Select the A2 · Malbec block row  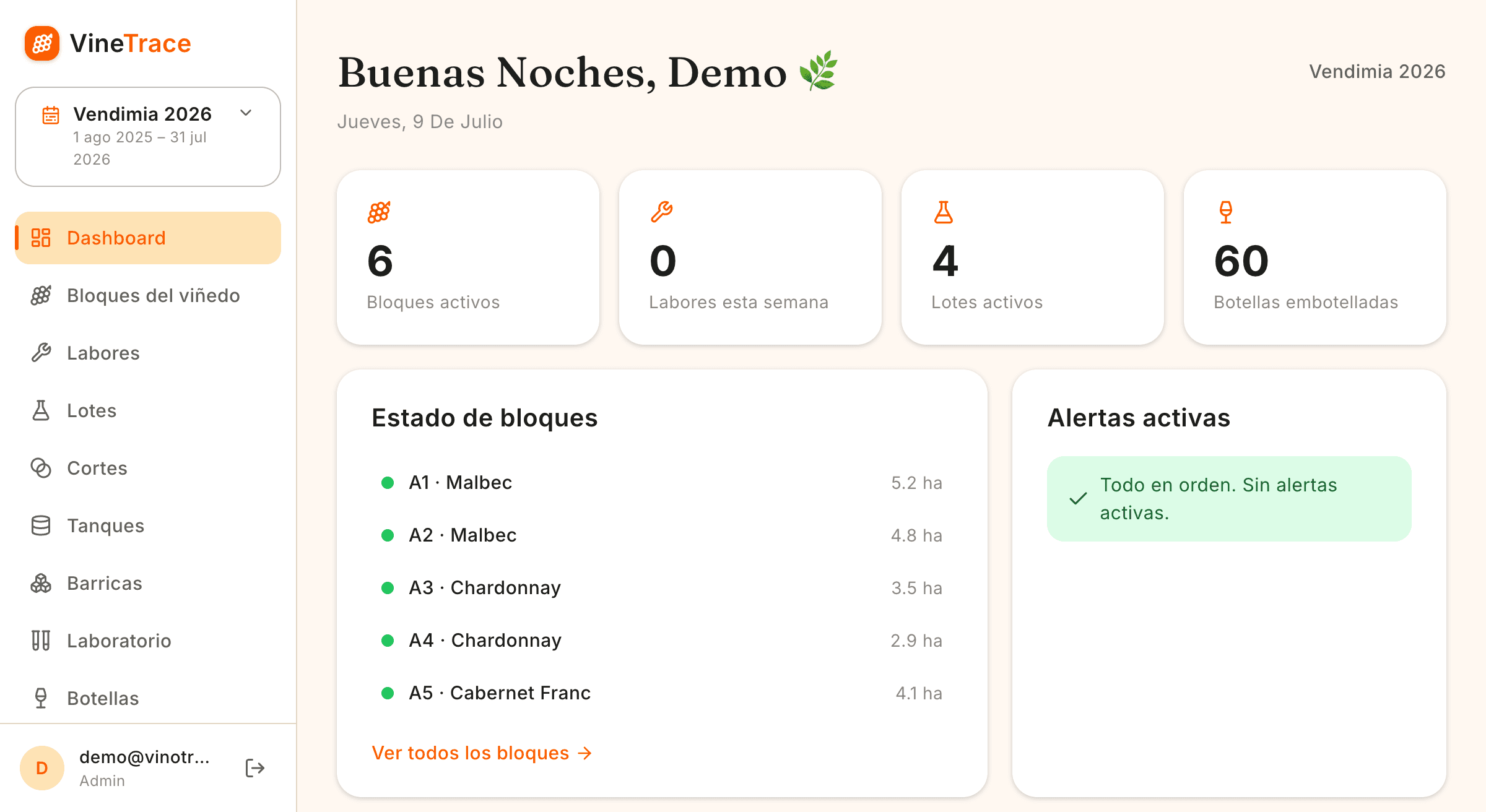pos(662,535)
